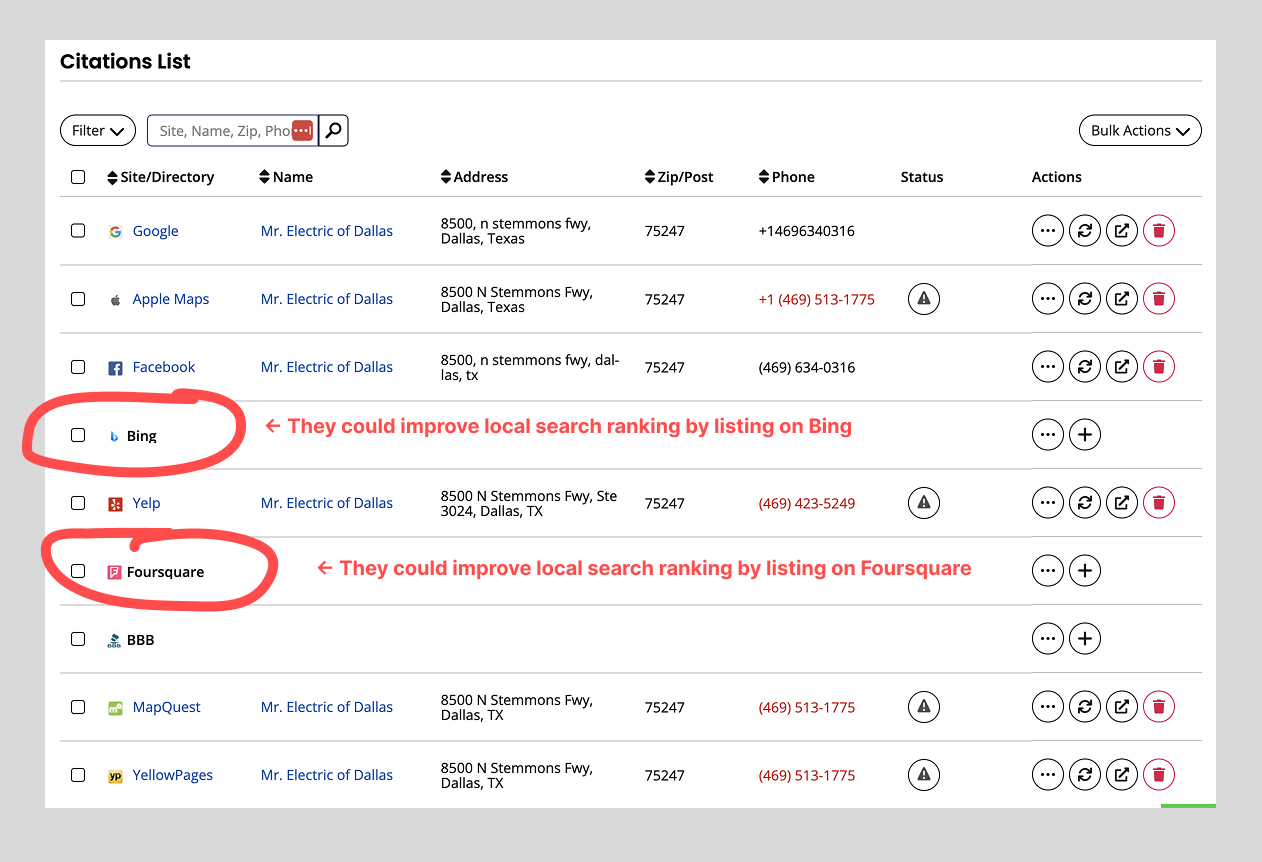Open more options for MapQuest row
This screenshot has width=1262, height=862.
coord(1048,707)
